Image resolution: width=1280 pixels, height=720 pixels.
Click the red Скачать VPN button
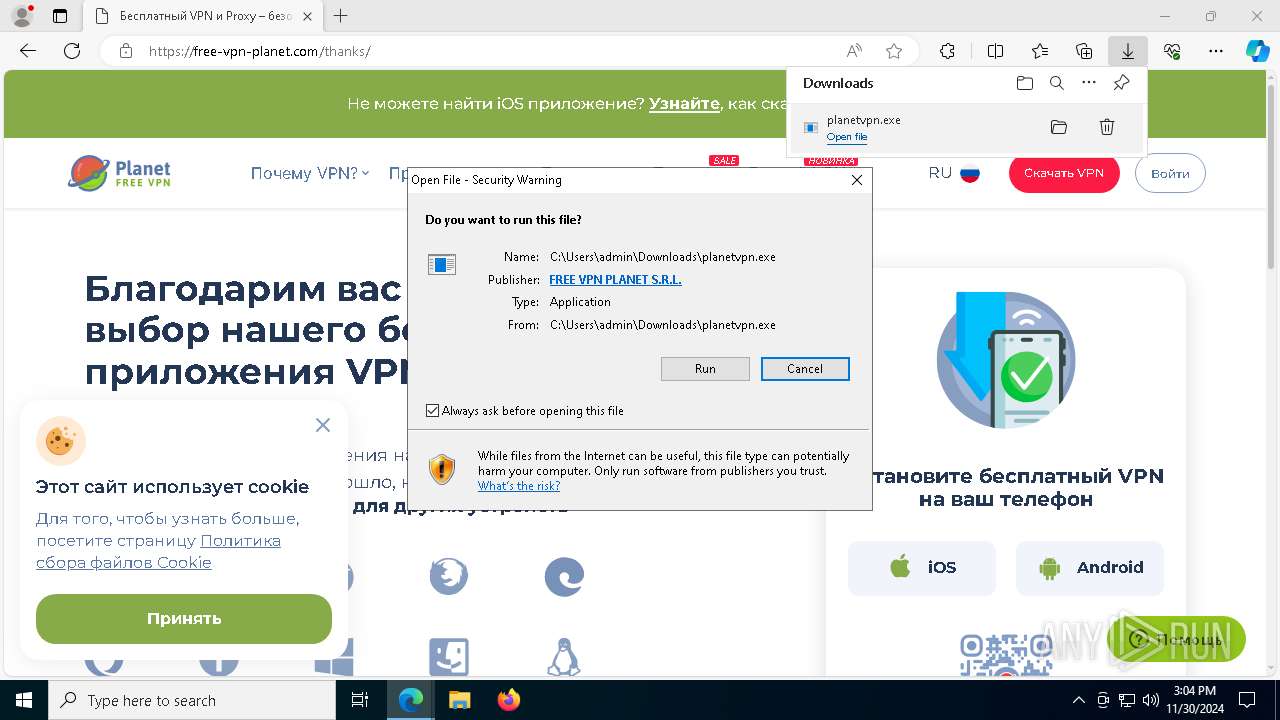pos(1064,173)
